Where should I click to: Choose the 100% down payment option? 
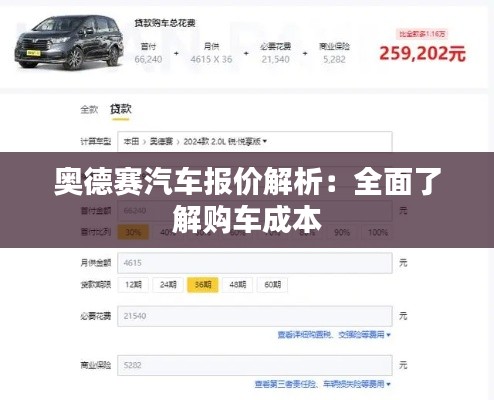point(377,232)
